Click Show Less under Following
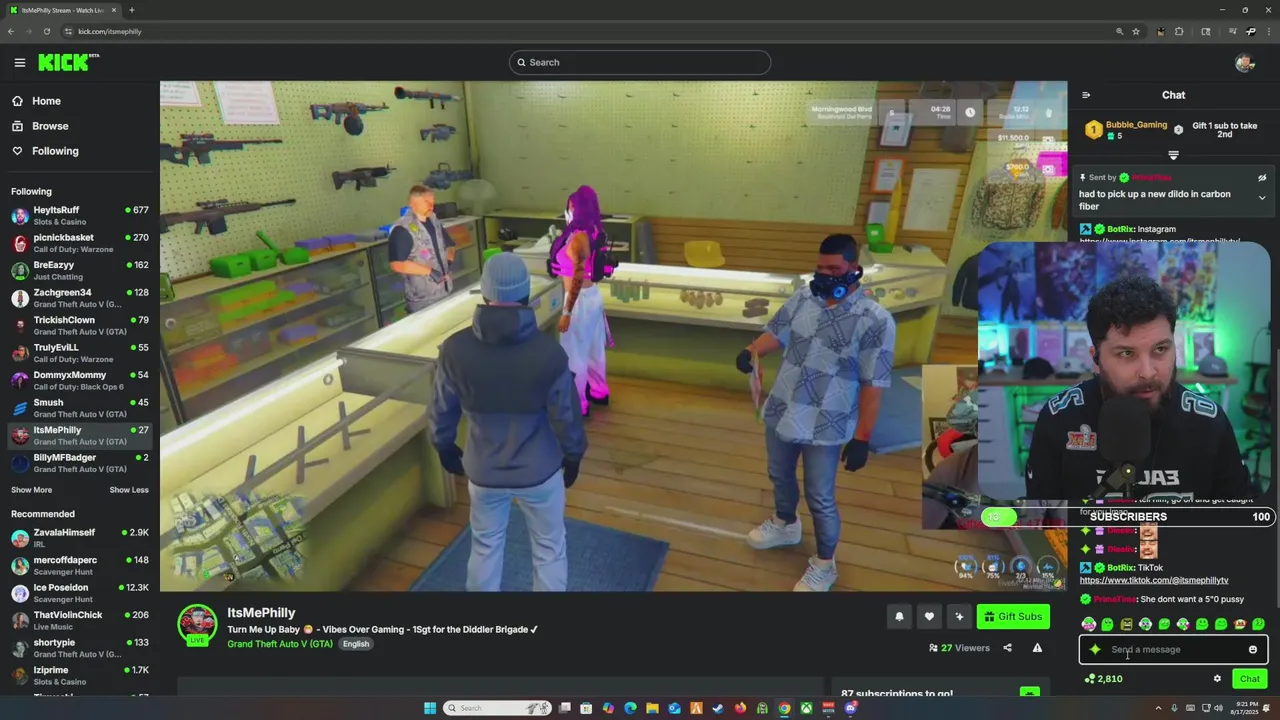1280x720 pixels. (x=128, y=490)
